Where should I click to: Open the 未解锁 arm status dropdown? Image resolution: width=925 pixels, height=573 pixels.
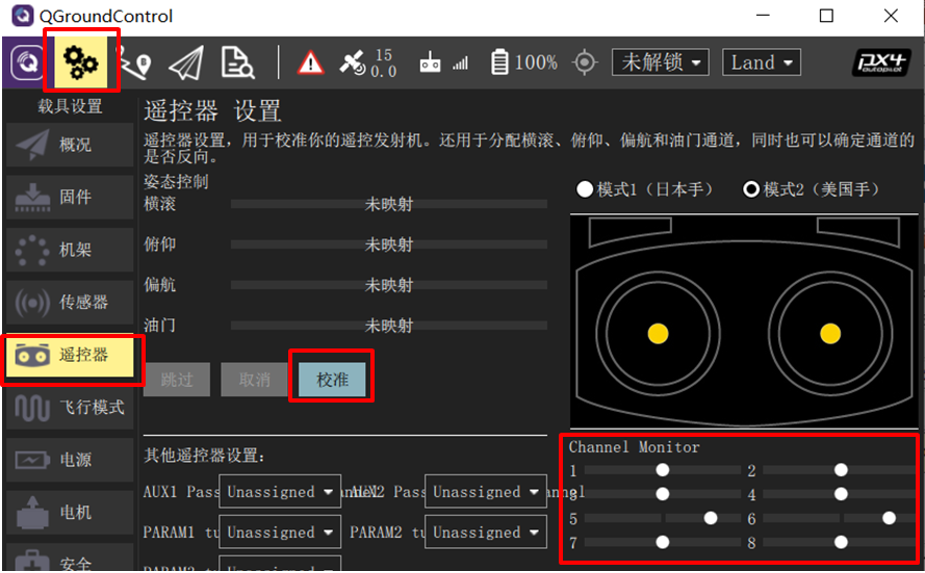[660, 62]
